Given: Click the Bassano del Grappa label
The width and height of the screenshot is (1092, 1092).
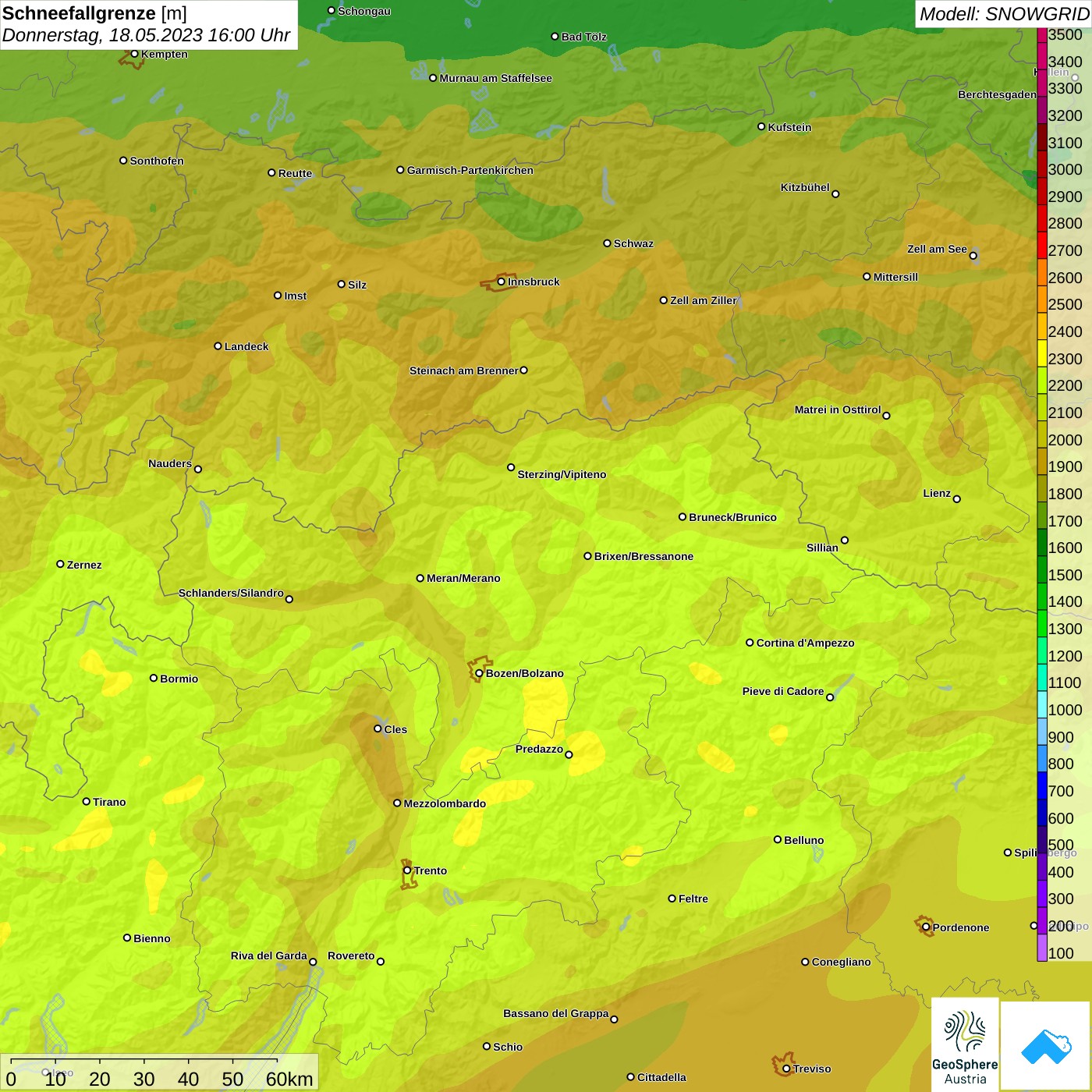Looking at the screenshot, I should coord(556,1013).
